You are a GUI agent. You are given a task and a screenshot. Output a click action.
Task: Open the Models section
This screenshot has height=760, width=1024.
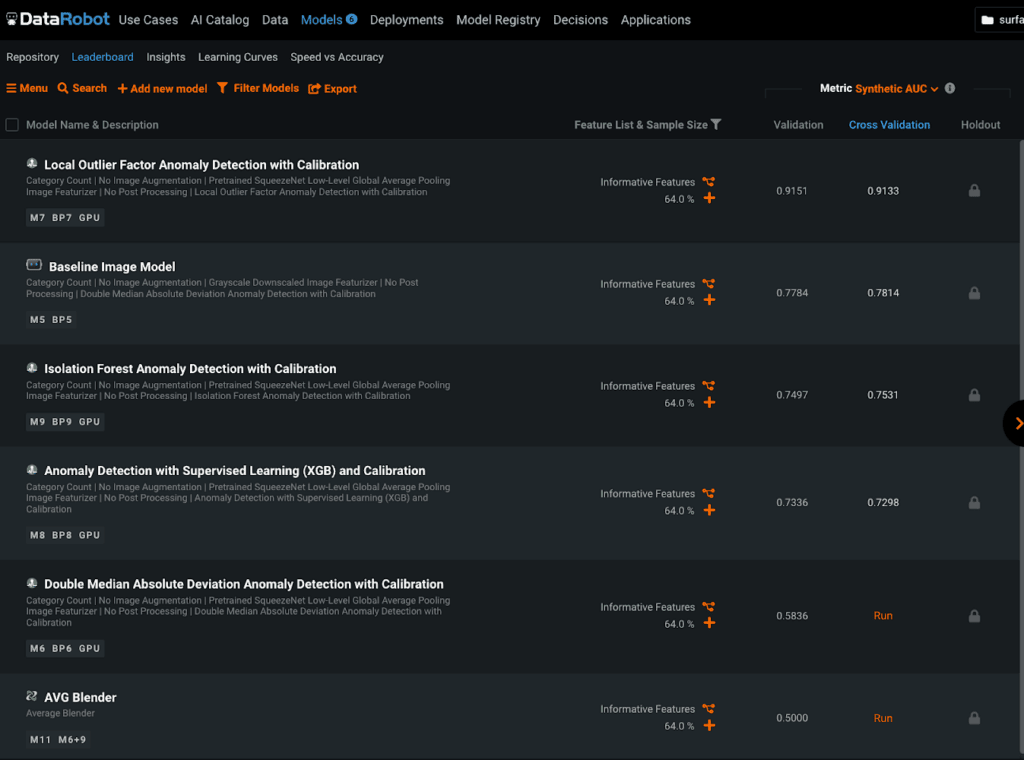(x=328, y=20)
